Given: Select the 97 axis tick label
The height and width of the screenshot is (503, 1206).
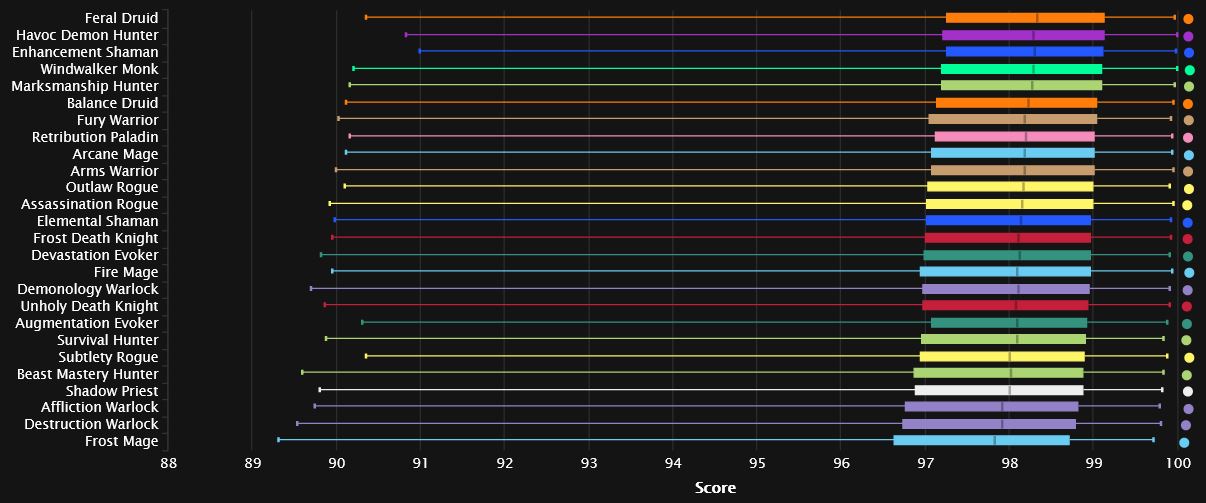Looking at the screenshot, I should tap(926, 463).
